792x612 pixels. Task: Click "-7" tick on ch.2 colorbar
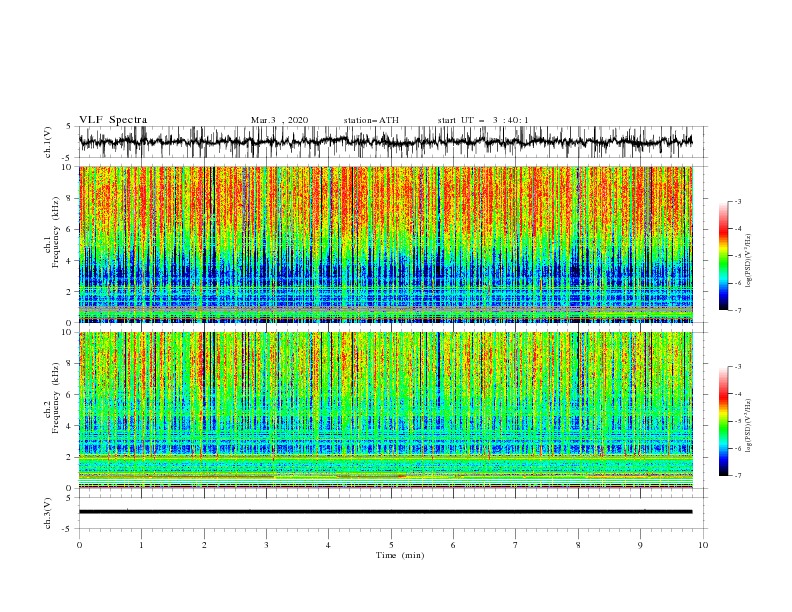point(737,476)
